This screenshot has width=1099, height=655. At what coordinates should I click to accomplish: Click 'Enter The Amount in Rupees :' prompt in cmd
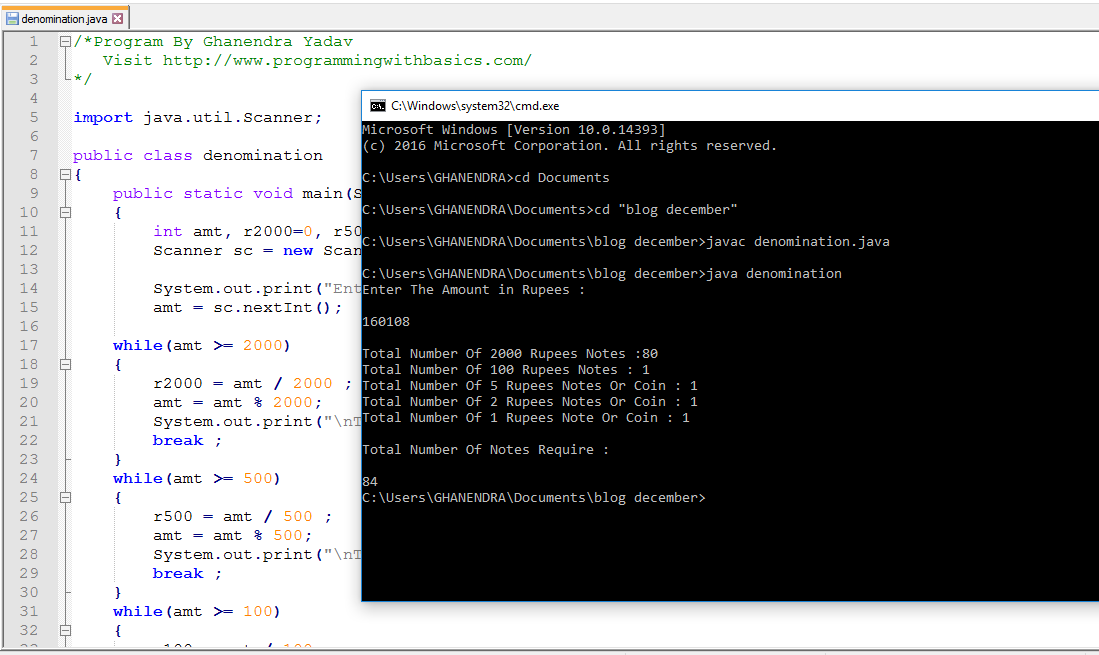(x=473, y=290)
